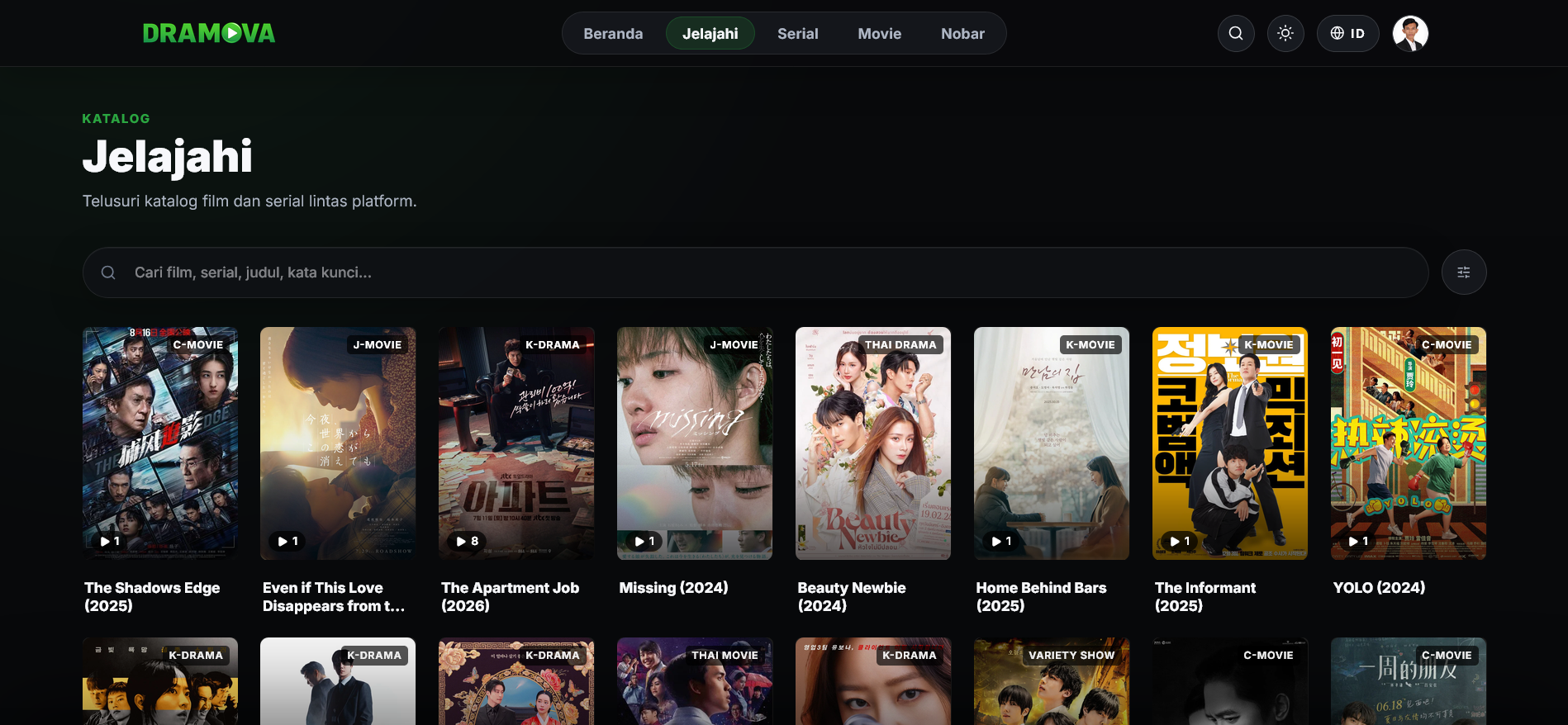Select the Jelajahi tab
1568x725 pixels.
710,34
